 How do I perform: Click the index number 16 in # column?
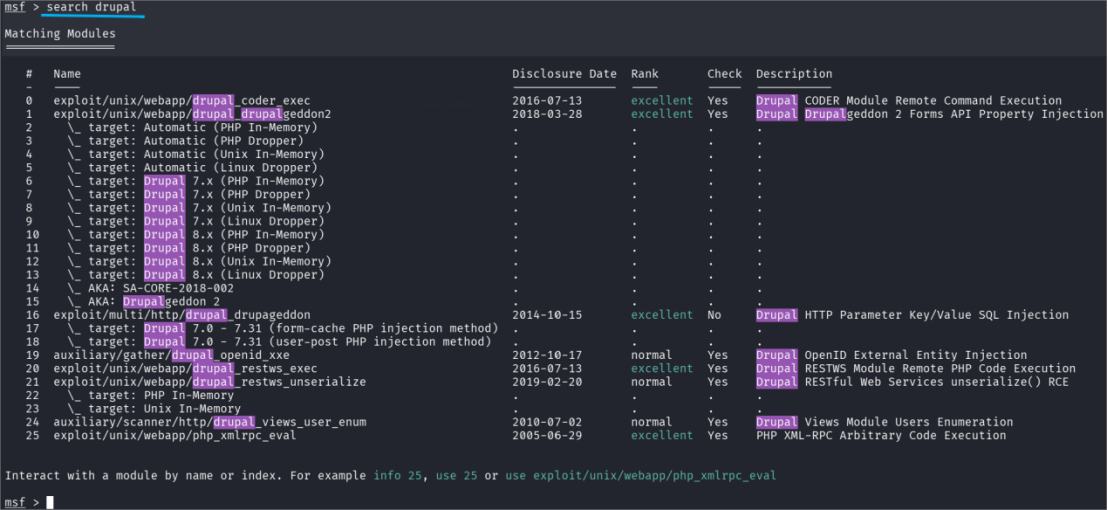tap(33, 315)
